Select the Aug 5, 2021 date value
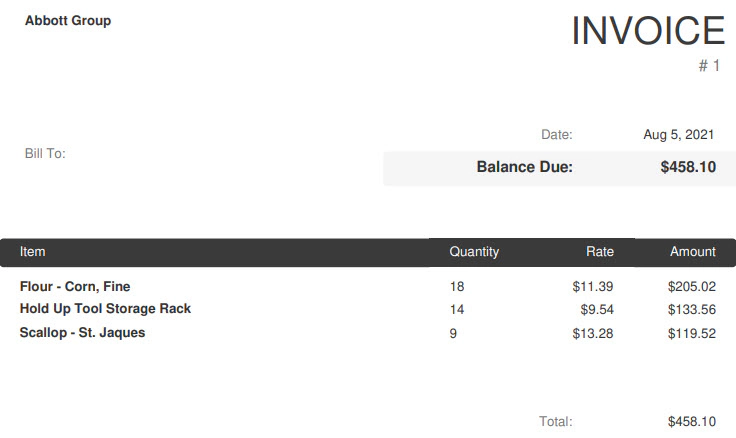This screenshot has height=438, width=736. (679, 135)
